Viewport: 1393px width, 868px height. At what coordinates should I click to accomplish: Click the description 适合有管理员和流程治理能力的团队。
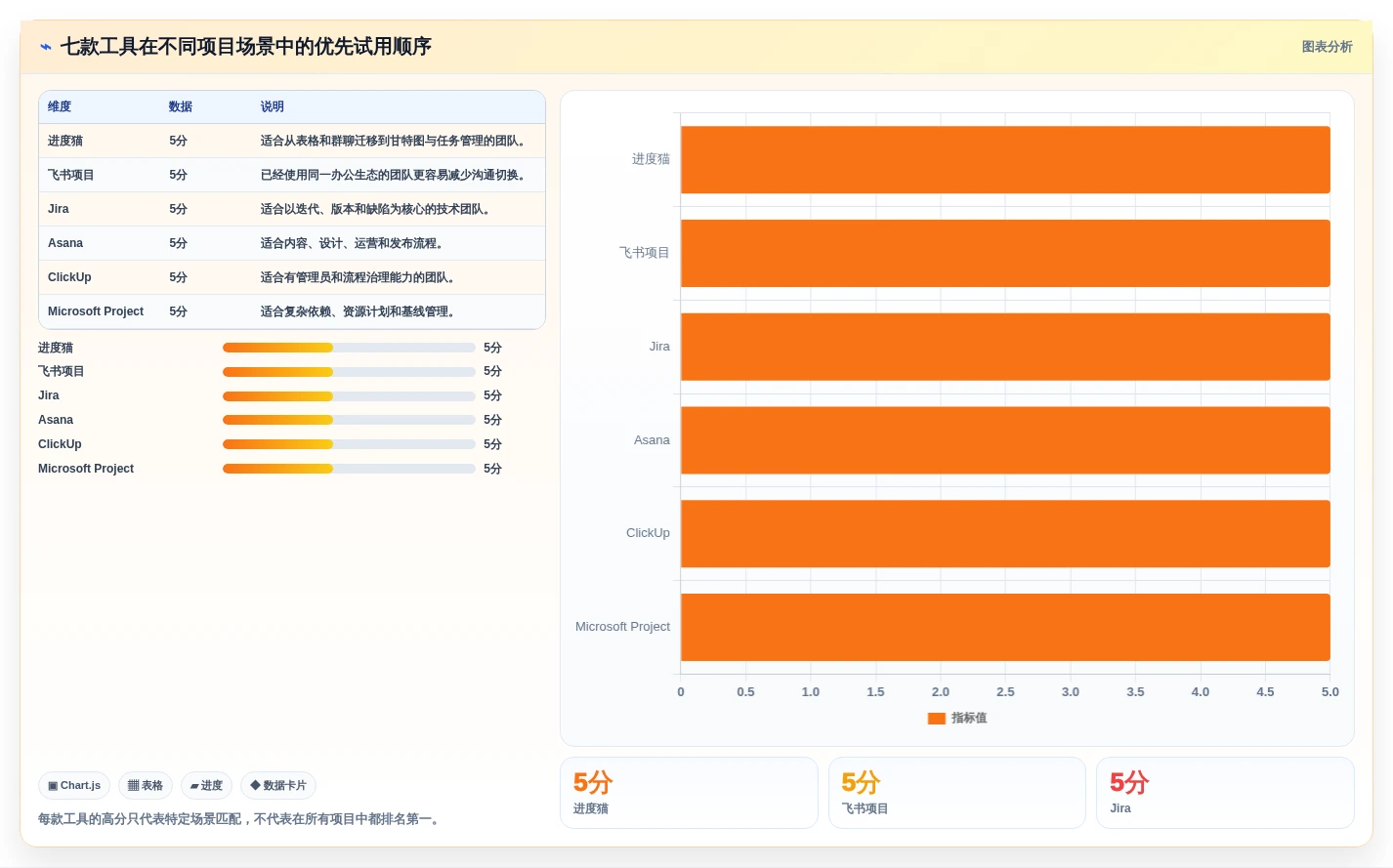(x=359, y=277)
